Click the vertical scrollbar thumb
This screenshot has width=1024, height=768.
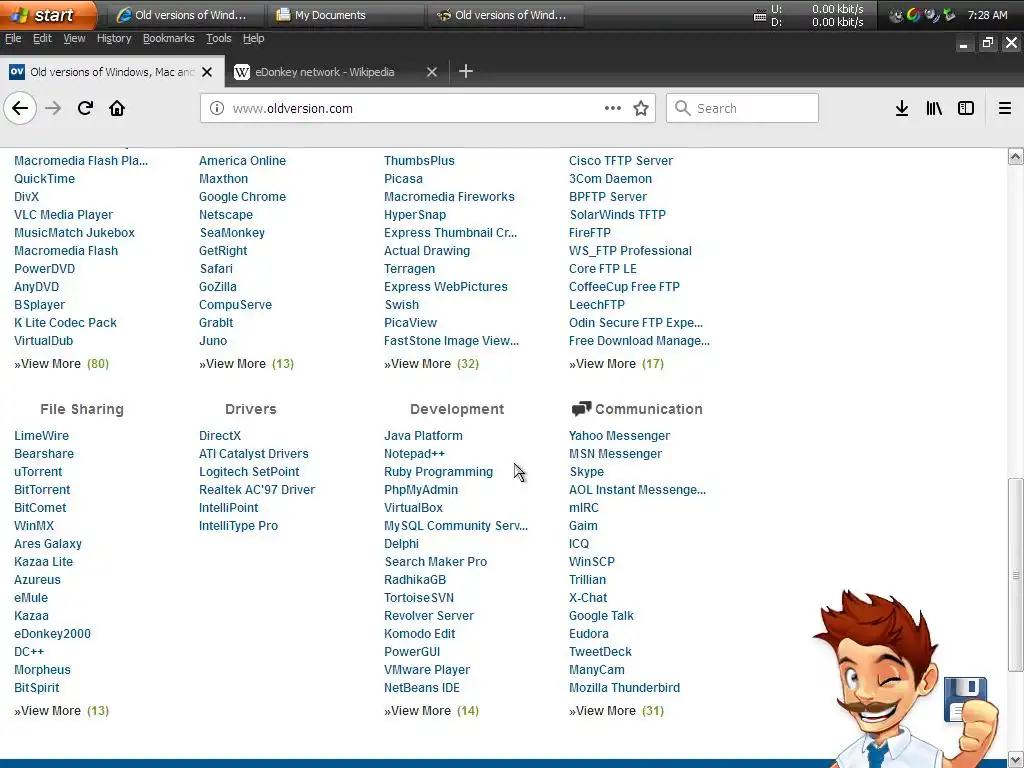tap(1015, 575)
